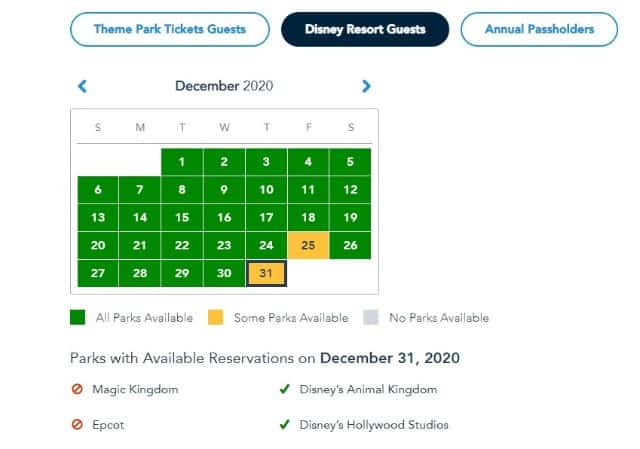The height and width of the screenshot is (449, 640).
Task: Select the Disney Resort Guests tab
Action: click(x=365, y=29)
